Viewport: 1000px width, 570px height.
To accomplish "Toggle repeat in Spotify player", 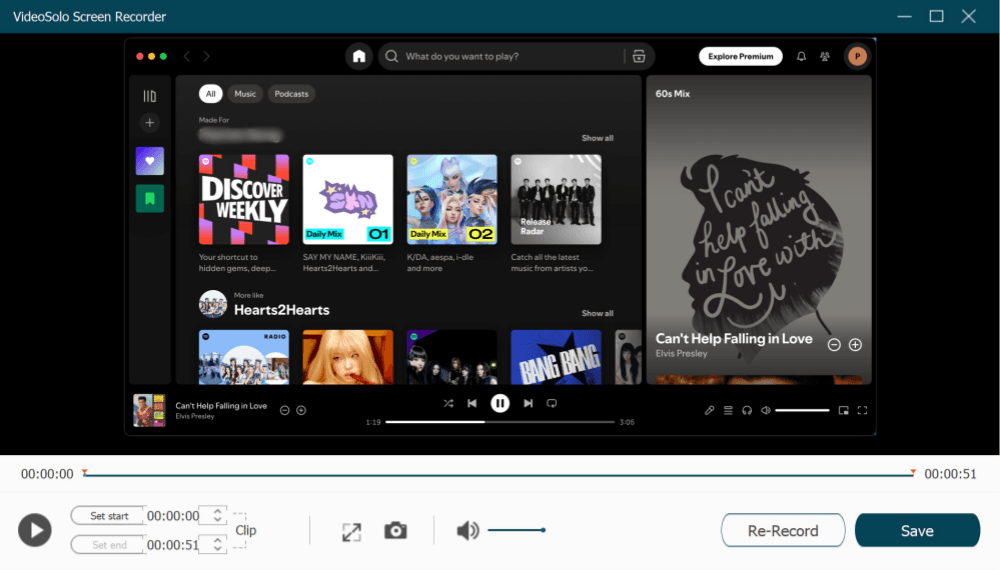I will point(552,403).
